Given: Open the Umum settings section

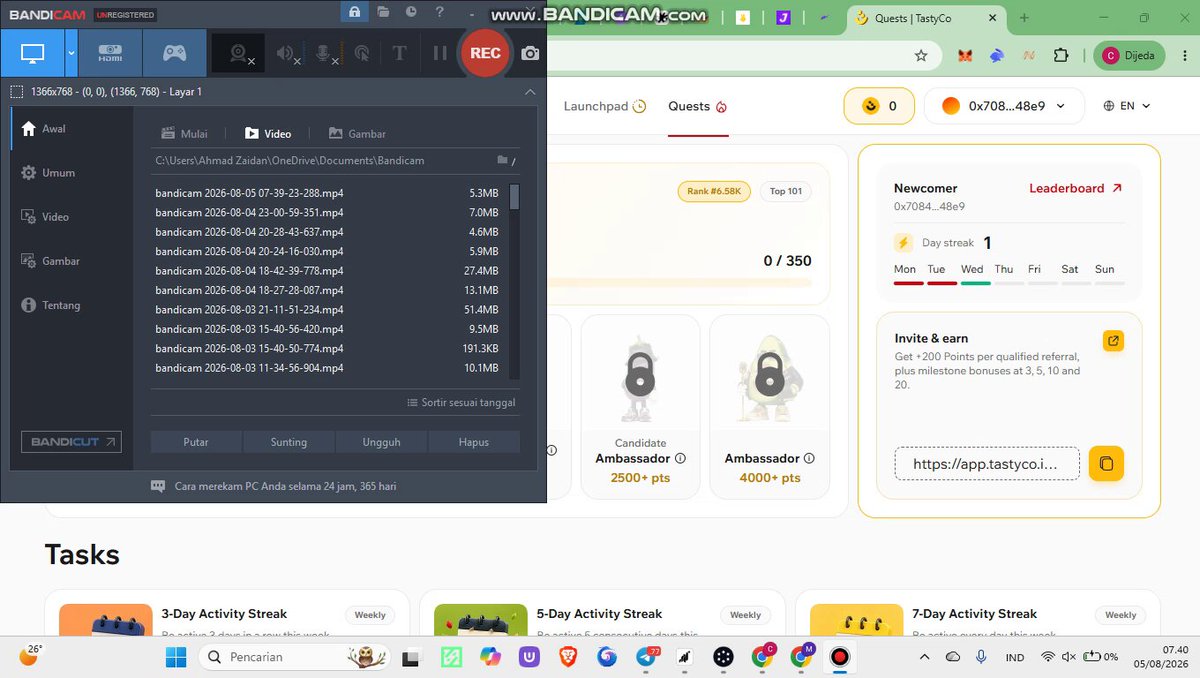Looking at the screenshot, I should point(72,173).
